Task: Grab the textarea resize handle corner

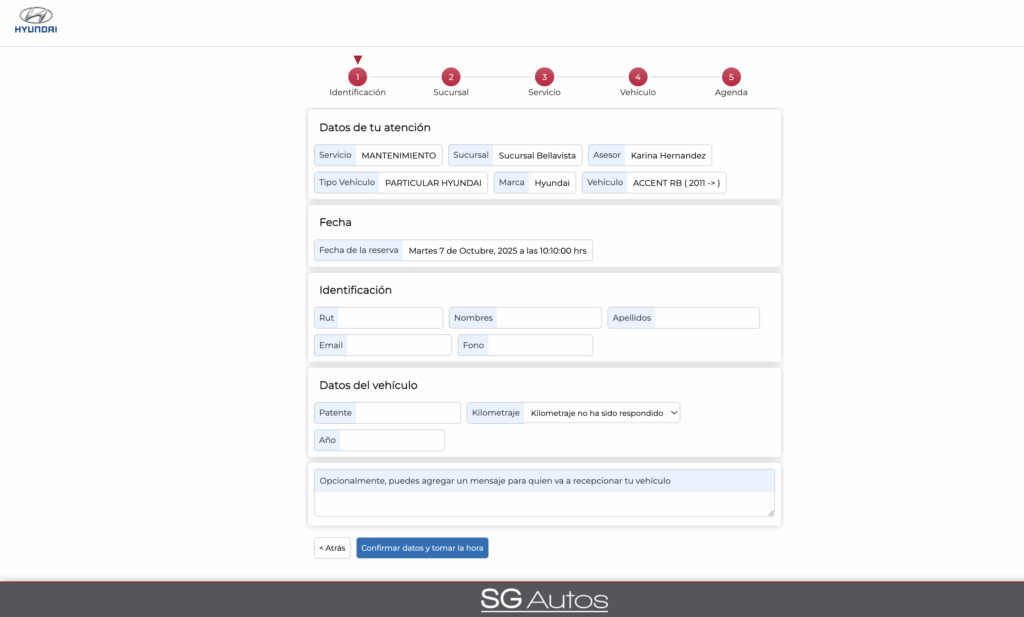Action: (x=770, y=513)
